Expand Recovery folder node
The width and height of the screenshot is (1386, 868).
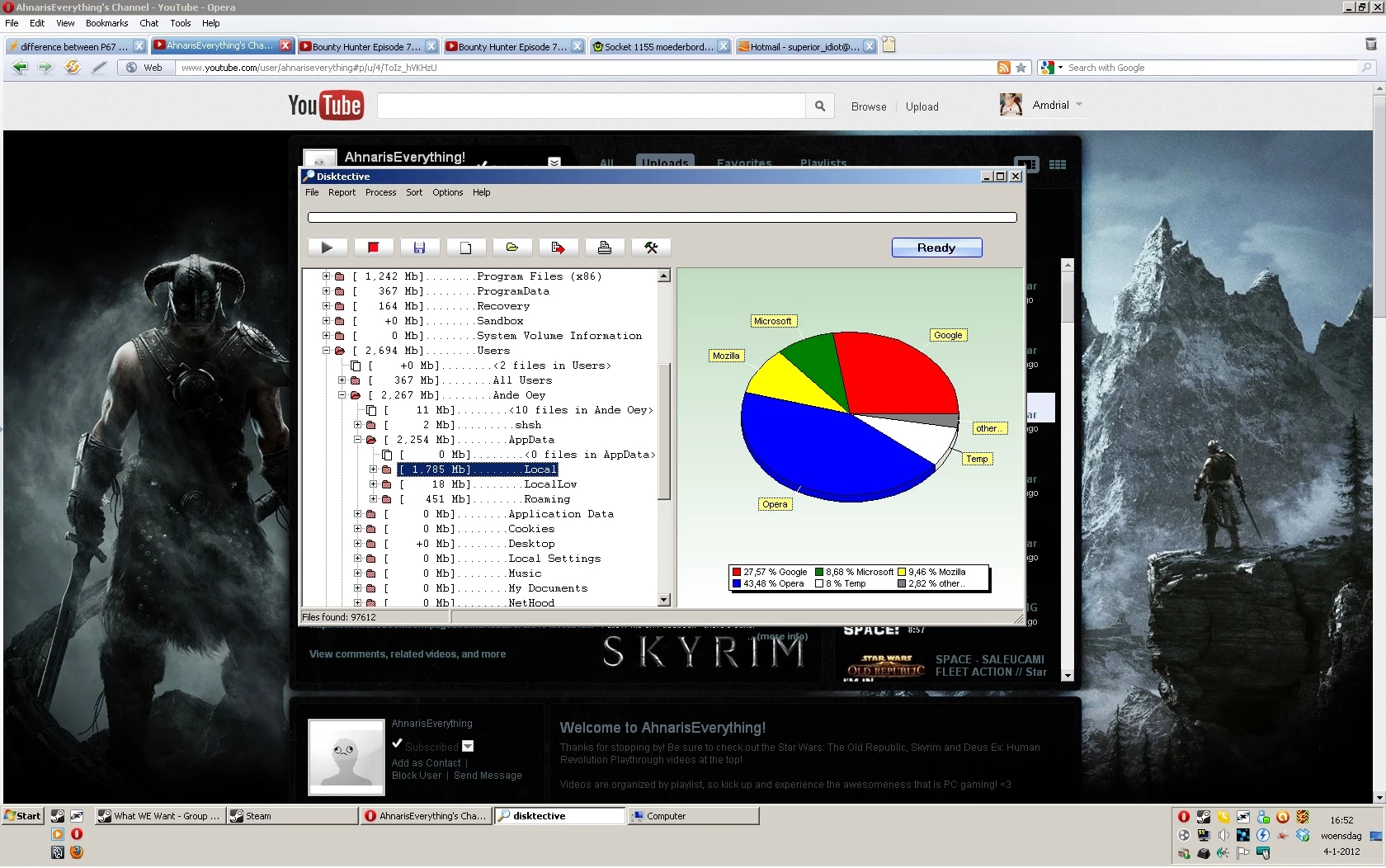pyautogui.click(x=326, y=306)
